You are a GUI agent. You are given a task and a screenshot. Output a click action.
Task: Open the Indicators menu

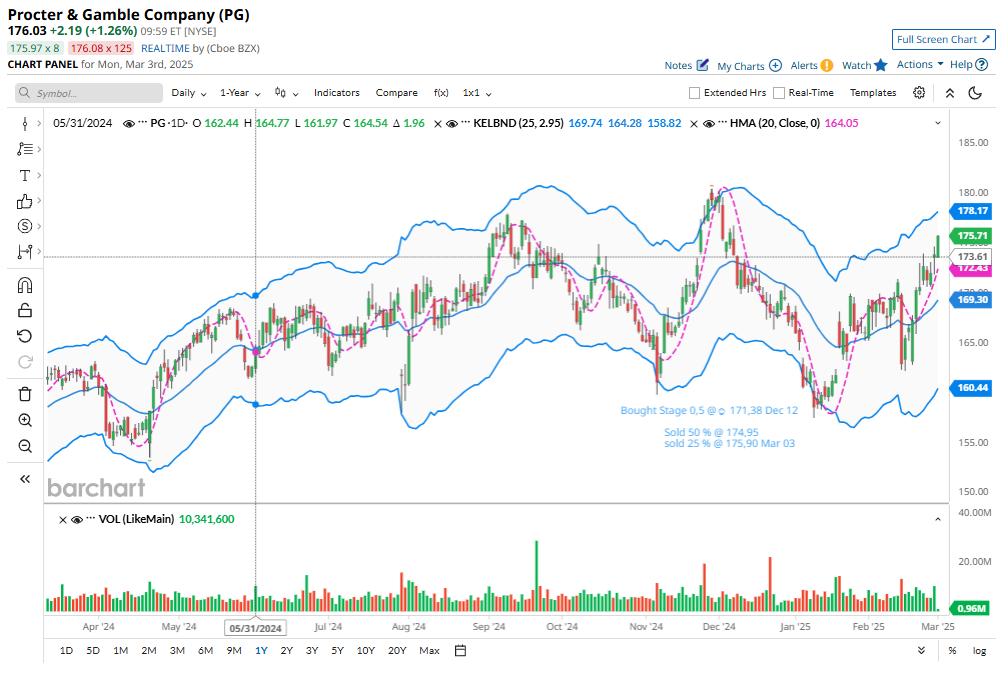coord(337,93)
